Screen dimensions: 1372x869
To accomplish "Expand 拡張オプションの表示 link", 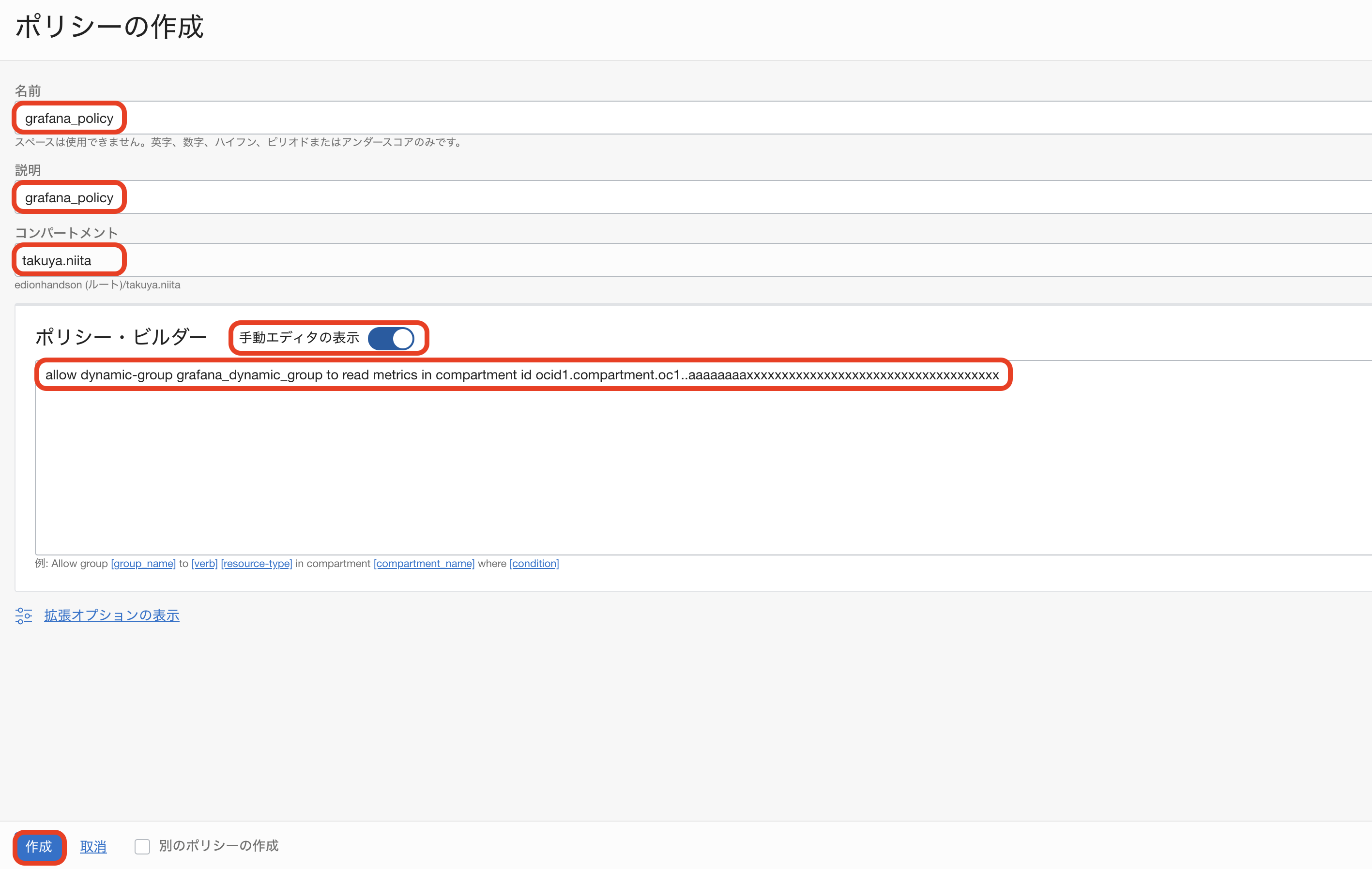I will [112, 615].
